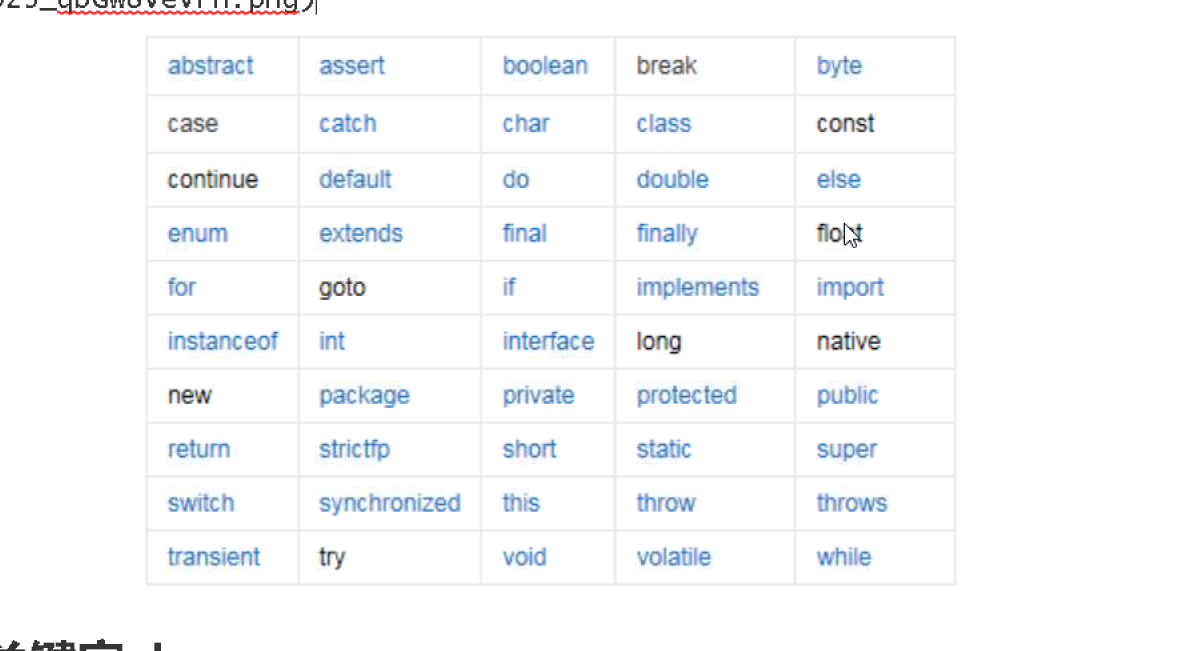The width and height of the screenshot is (1192, 651).
Task: Open the enum keyword link
Action: click(x=198, y=233)
